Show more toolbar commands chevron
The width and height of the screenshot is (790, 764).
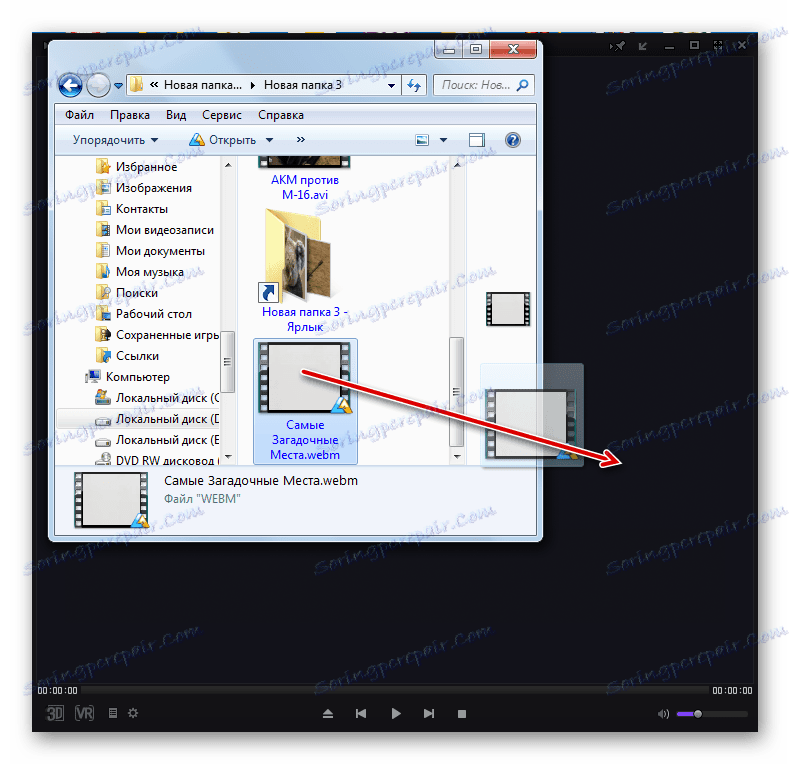pos(301,140)
